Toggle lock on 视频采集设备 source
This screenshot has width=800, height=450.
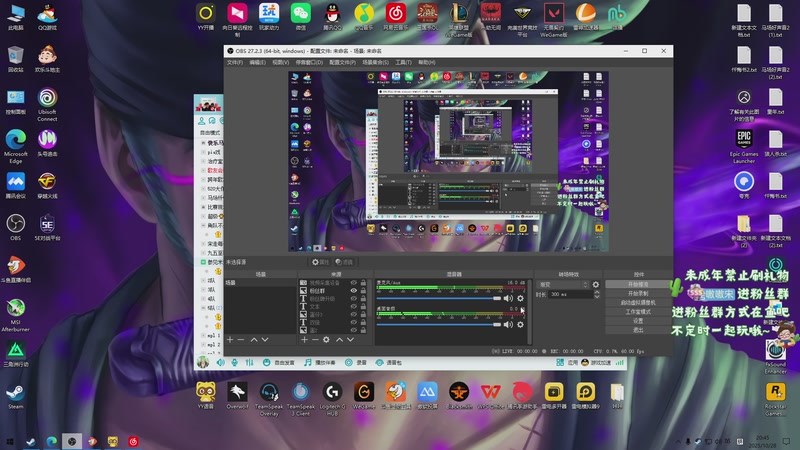click(363, 283)
